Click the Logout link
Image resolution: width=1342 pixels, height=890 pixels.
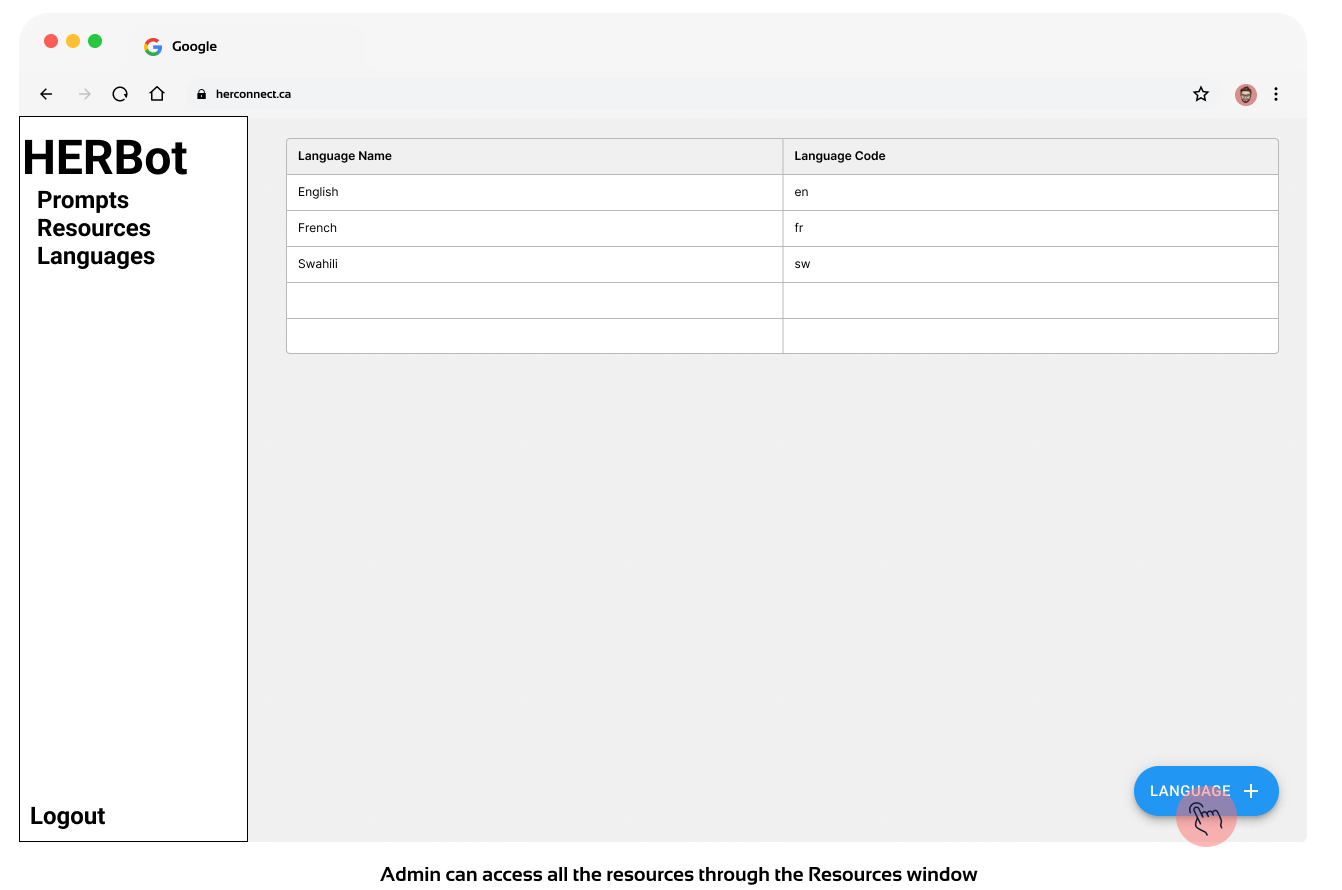point(68,816)
